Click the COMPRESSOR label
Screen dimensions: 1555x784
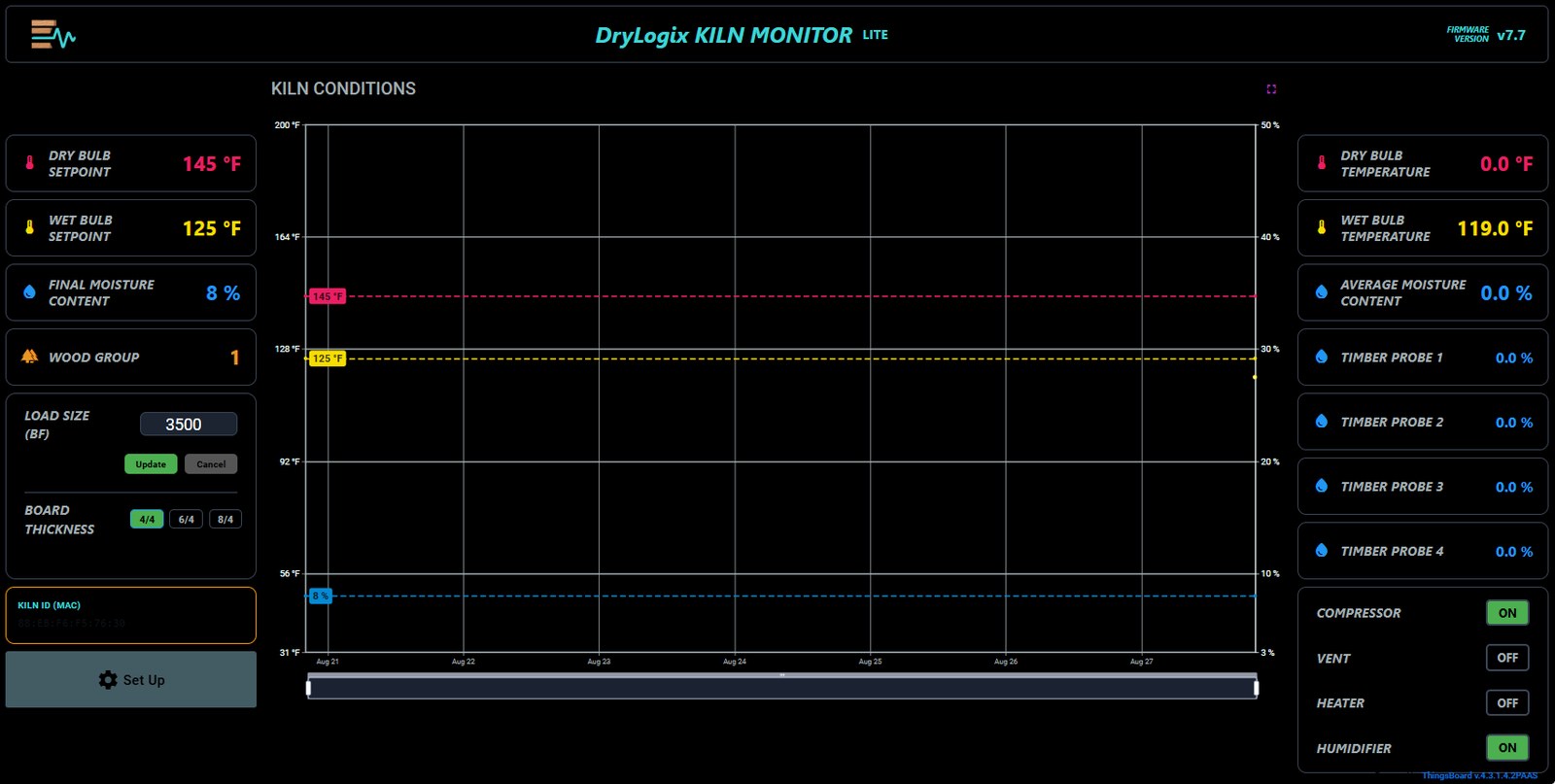pos(1359,613)
